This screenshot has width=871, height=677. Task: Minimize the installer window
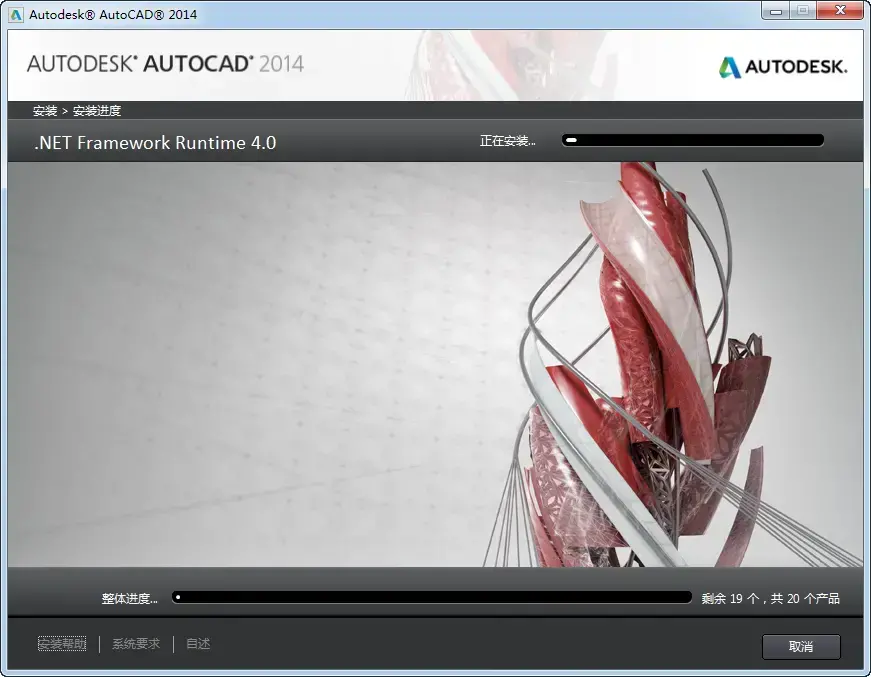click(x=776, y=11)
